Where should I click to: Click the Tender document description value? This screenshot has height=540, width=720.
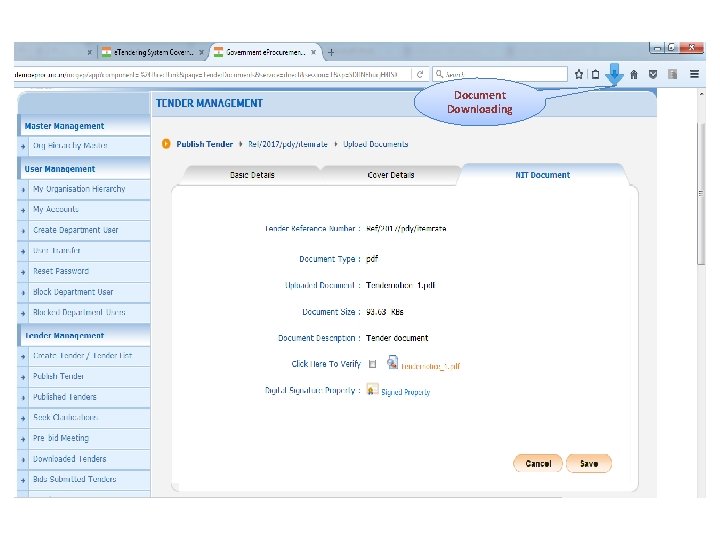tap(397, 338)
